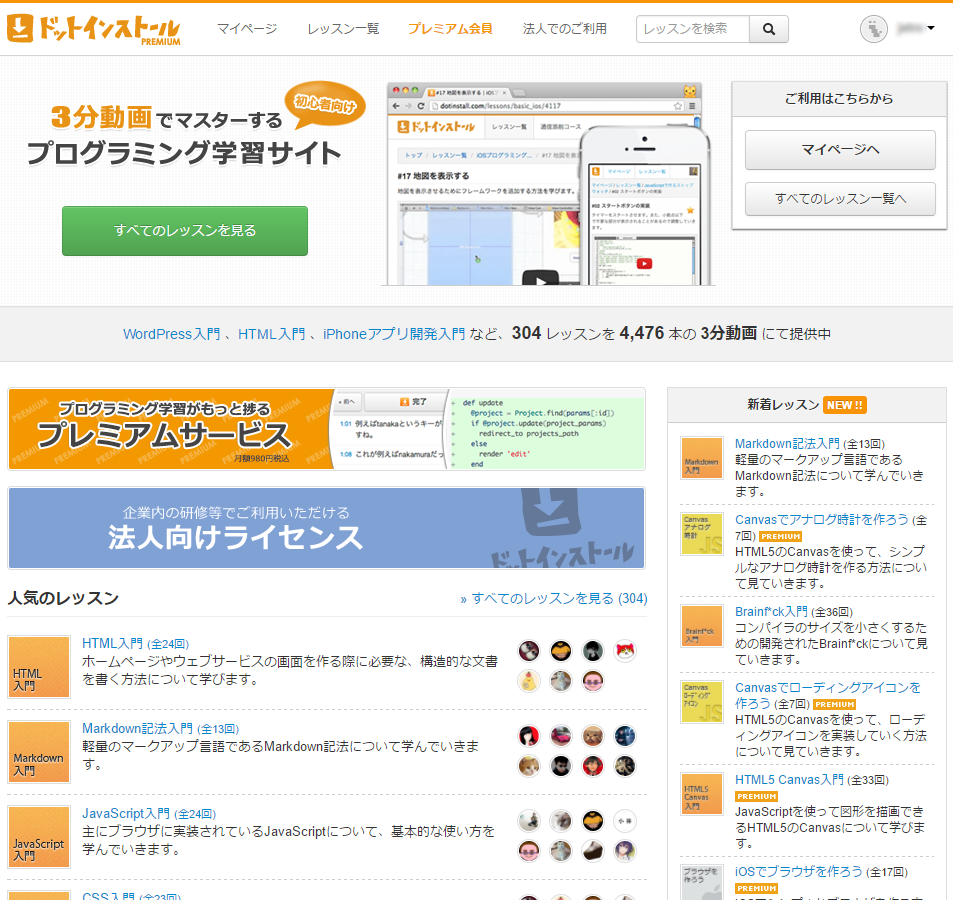Click Markdown入門 thumbnail in 新着レッスン sidebar
The image size is (953, 900).
click(702, 458)
